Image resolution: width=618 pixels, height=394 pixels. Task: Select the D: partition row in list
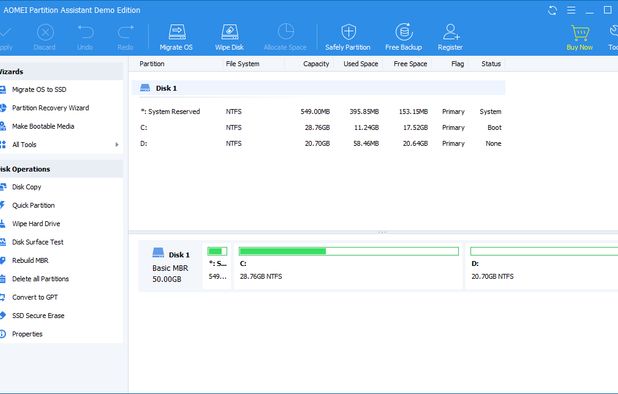pos(318,143)
